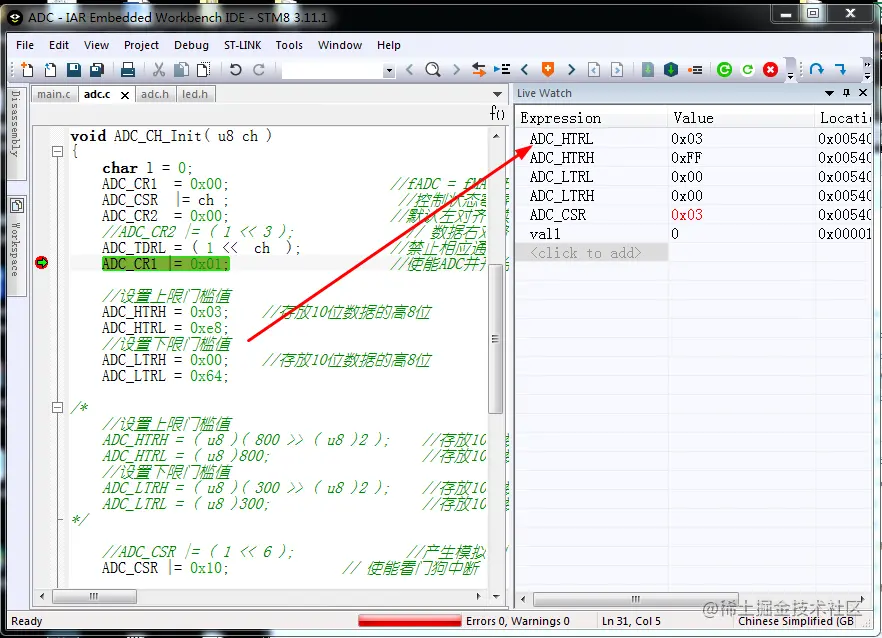Image resolution: width=882 pixels, height=638 pixels.
Task: Click the editor horizontal scrollbar thumb
Action: [94, 596]
